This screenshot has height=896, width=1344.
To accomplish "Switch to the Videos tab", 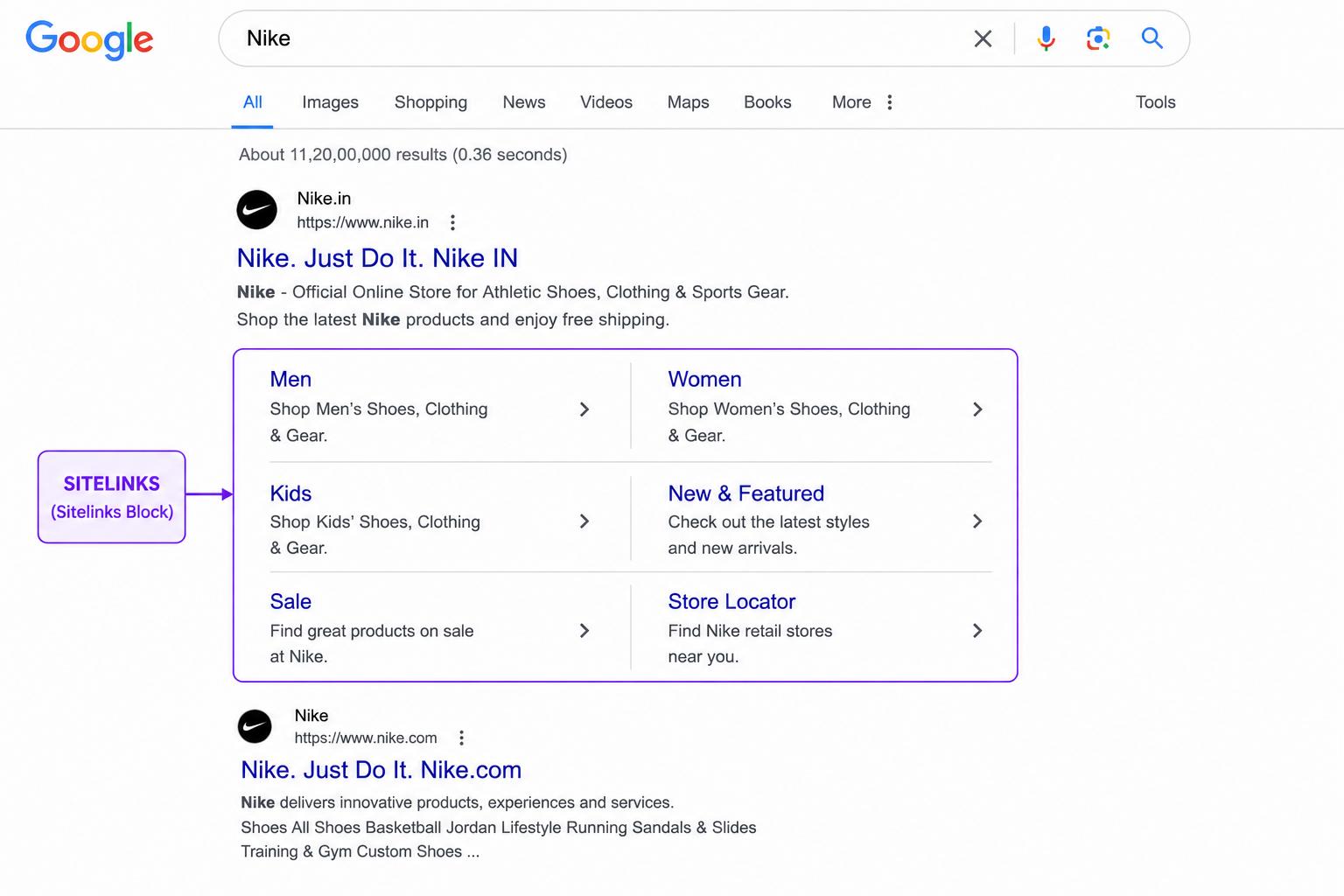I will coord(606,102).
